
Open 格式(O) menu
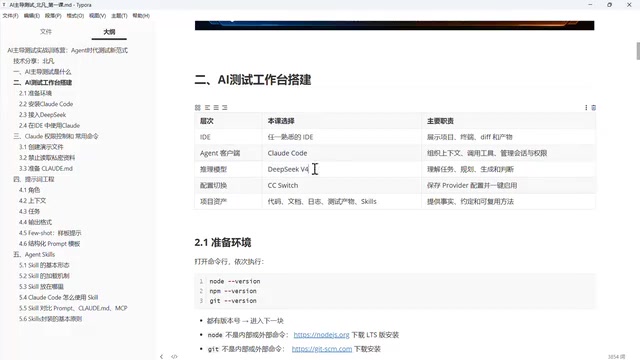[x=75, y=16]
